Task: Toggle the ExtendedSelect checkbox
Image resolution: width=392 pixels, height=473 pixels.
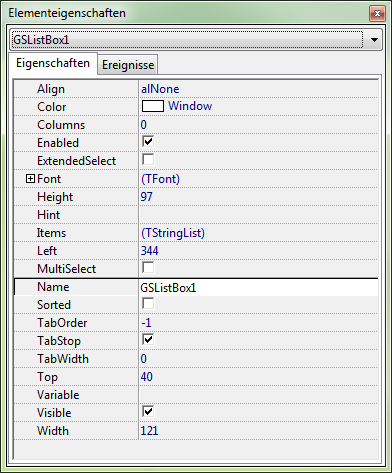Action: coord(148,160)
